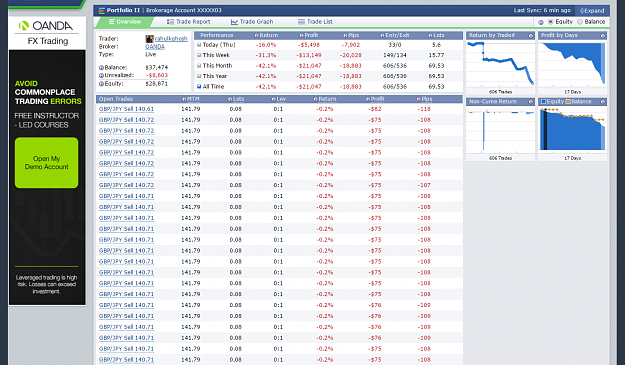Click Open Trades Lots column info icon
625x365 pixels.
(x=230, y=99)
